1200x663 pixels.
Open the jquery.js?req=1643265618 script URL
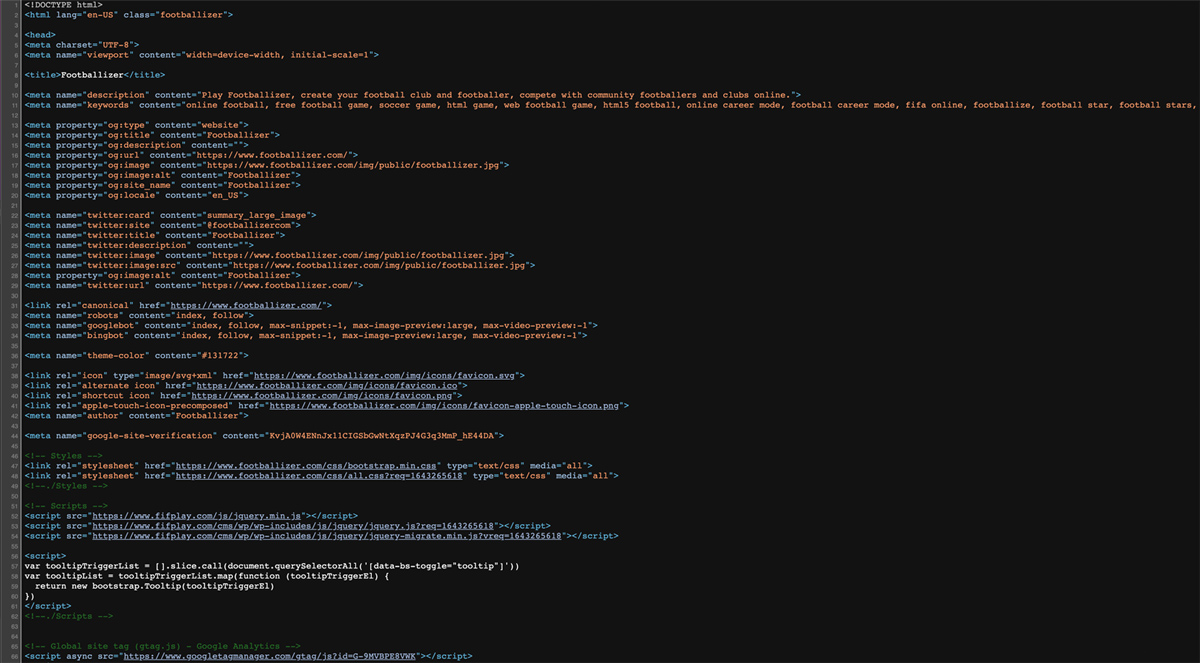[x=294, y=525]
